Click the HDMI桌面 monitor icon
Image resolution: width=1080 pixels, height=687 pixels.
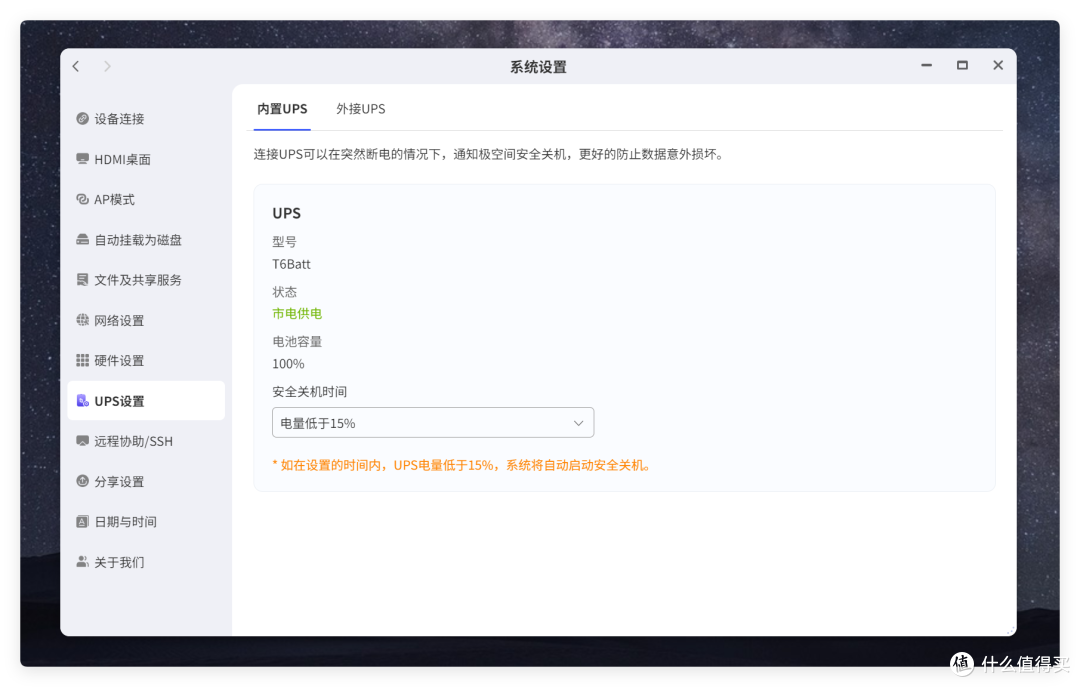click(x=83, y=159)
